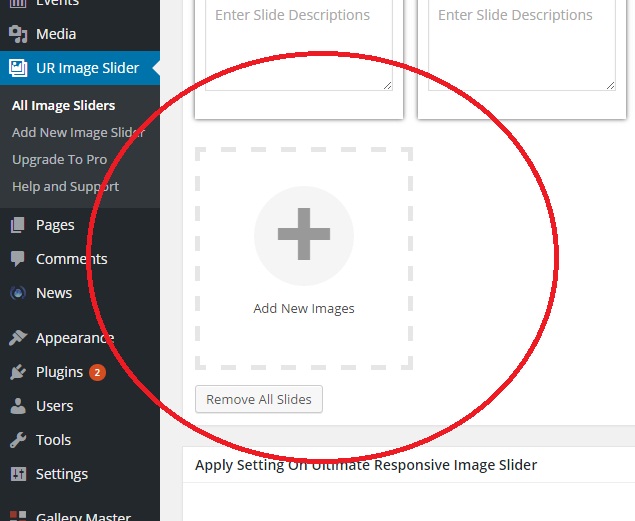Open All Image Sliders submenu item
The image size is (635, 521).
63,105
